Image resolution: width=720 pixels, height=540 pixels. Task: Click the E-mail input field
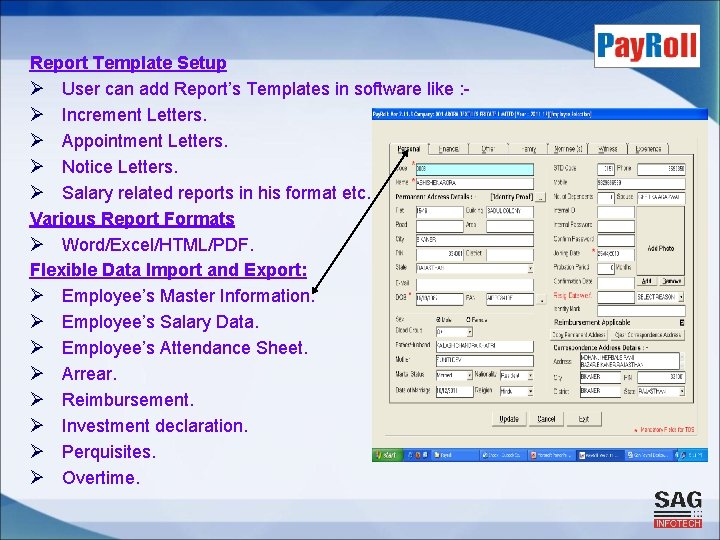coord(475,284)
